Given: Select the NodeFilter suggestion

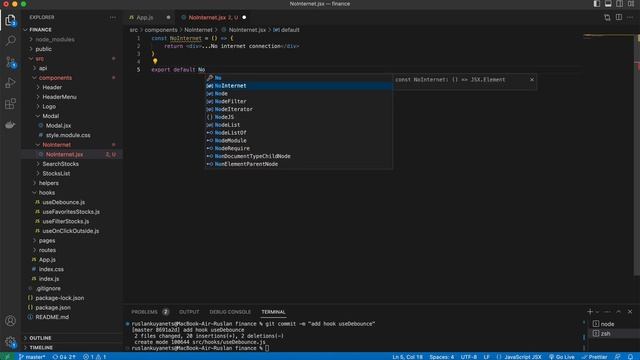Looking at the screenshot, I should 299,101.
